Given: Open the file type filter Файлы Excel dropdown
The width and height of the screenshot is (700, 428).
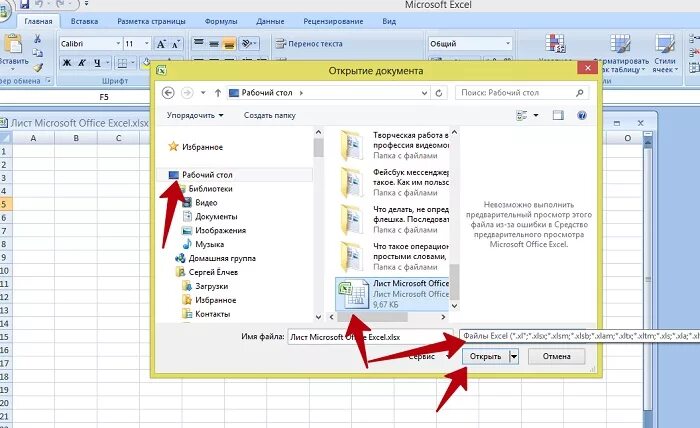Looking at the screenshot, I should pos(579,336).
